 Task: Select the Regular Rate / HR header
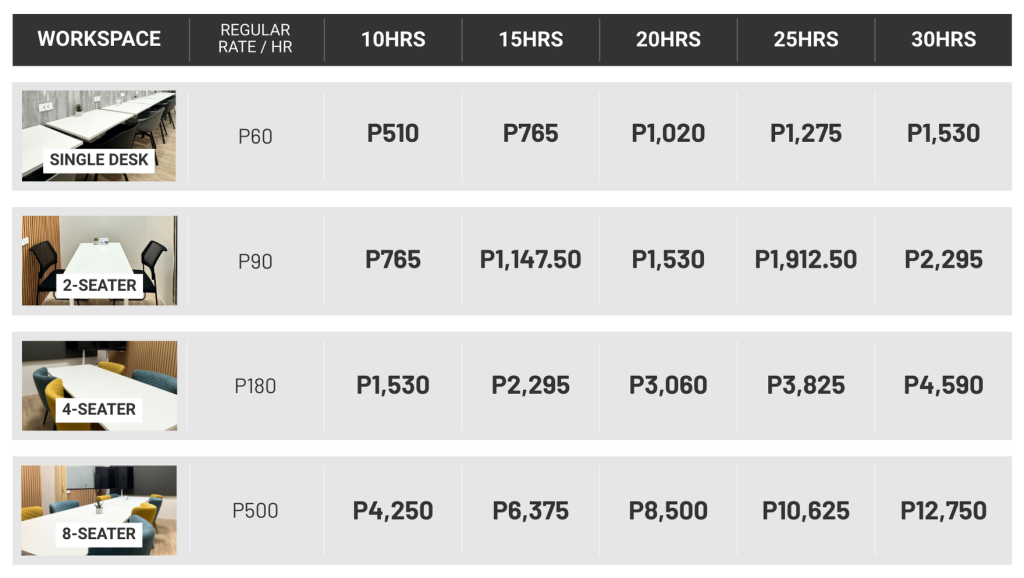[x=255, y=39]
